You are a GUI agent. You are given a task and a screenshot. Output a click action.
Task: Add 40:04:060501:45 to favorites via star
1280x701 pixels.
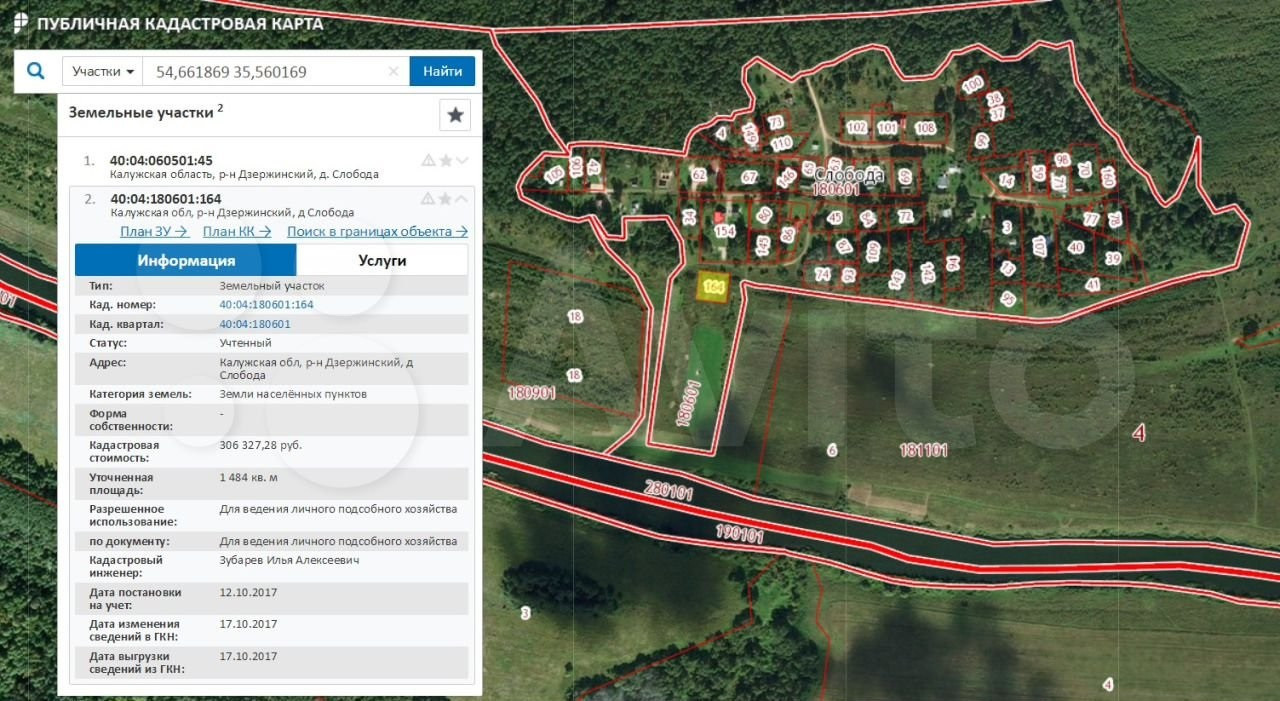click(x=446, y=160)
